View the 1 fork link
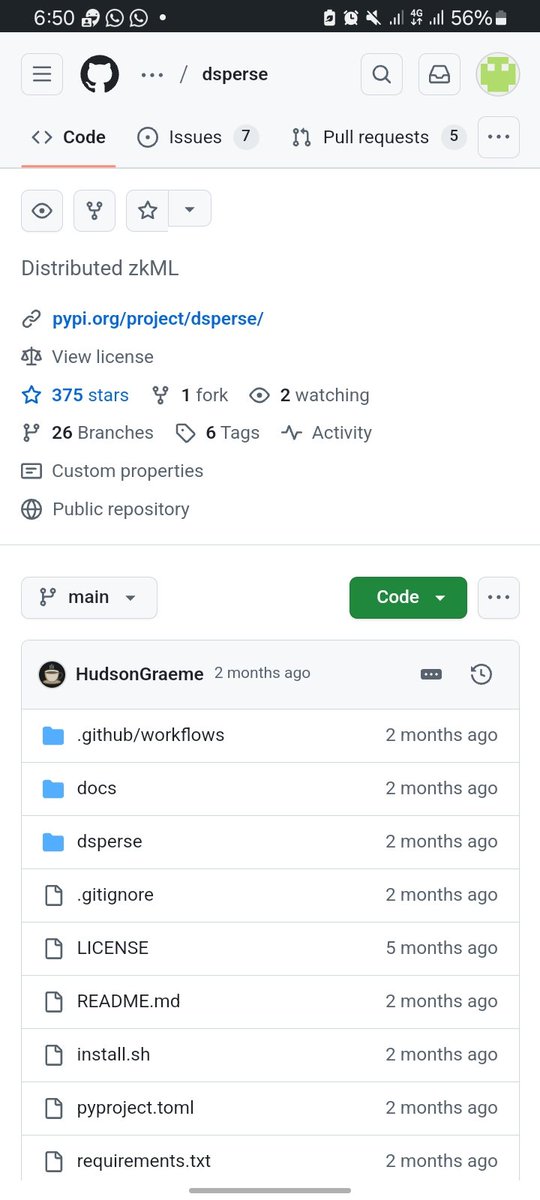Screen dimensions: 540x1200 (190, 395)
